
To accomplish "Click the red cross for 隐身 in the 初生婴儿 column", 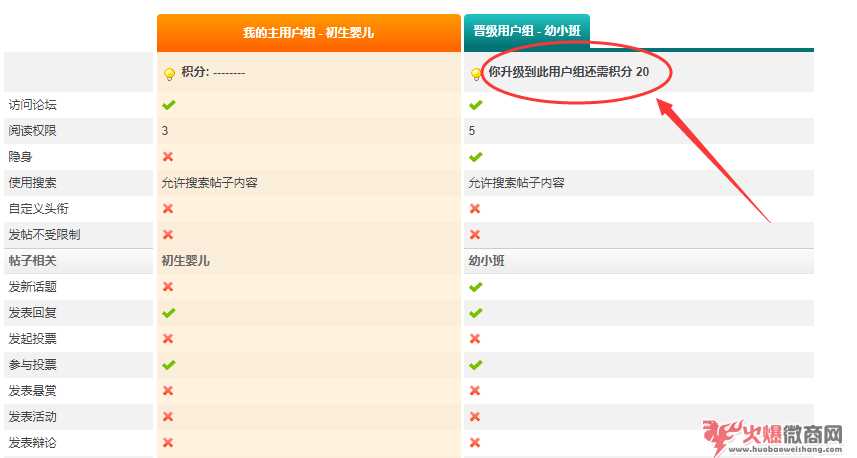I will click(x=168, y=157).
